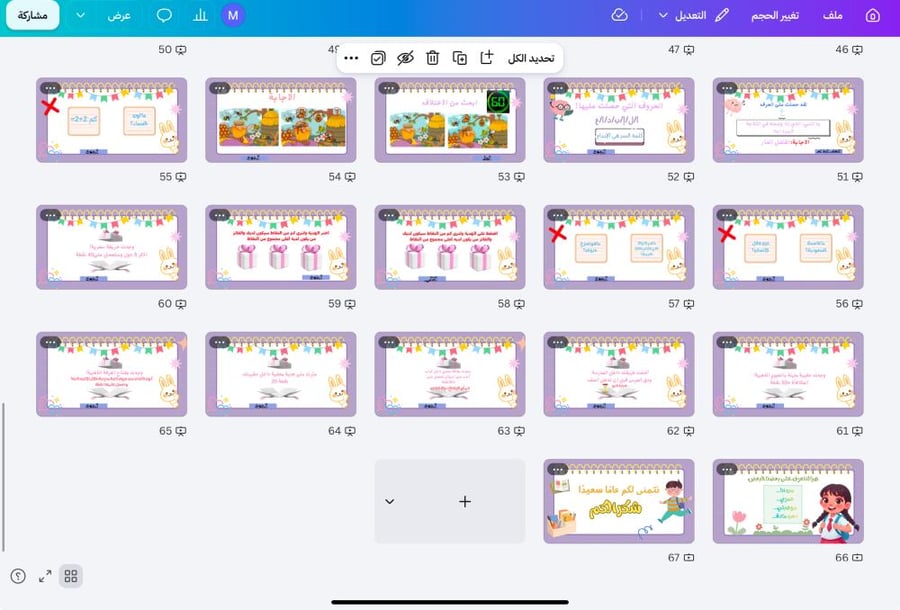Toggle select pages checkbox icon in toolbar

(x=378, y=58)
